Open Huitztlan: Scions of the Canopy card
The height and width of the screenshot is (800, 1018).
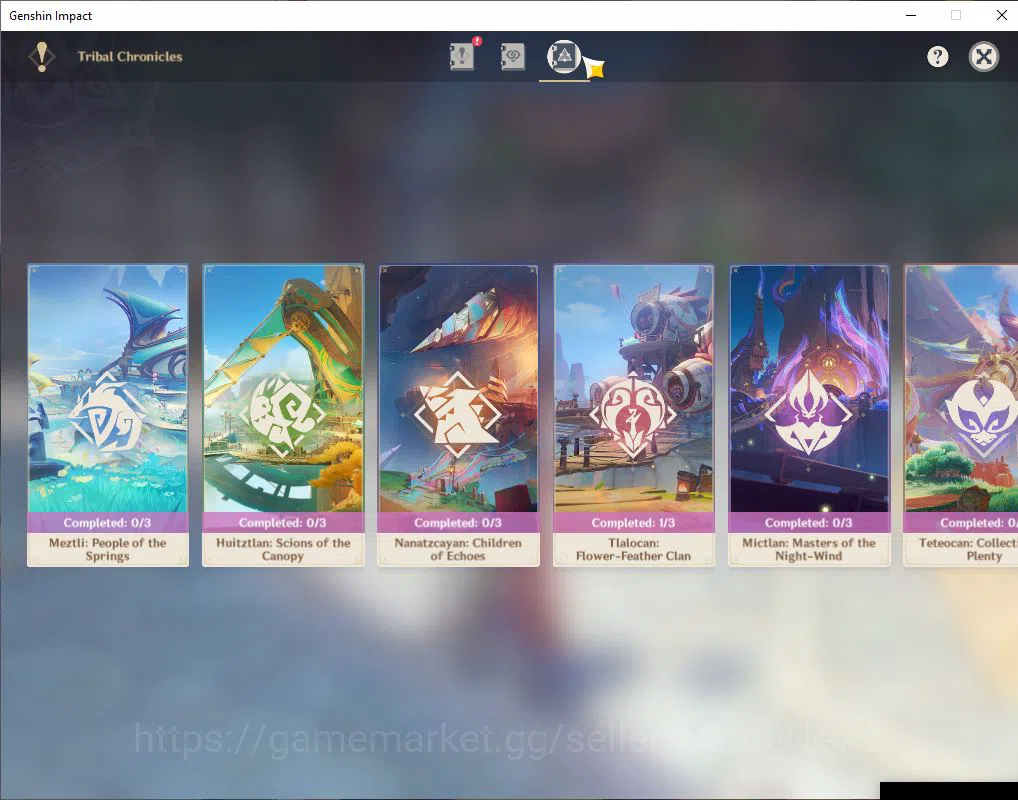(283, 415)
